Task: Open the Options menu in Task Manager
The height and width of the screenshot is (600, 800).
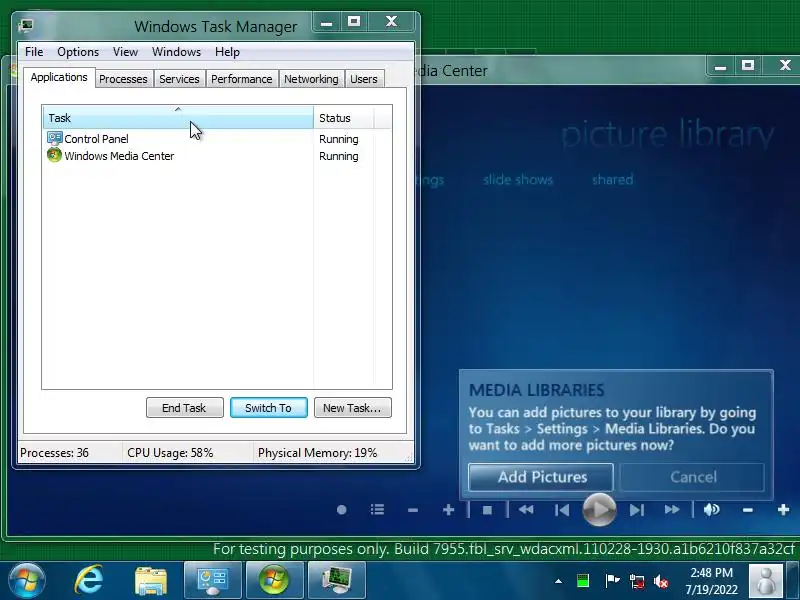Action: [x=78, y=52]
